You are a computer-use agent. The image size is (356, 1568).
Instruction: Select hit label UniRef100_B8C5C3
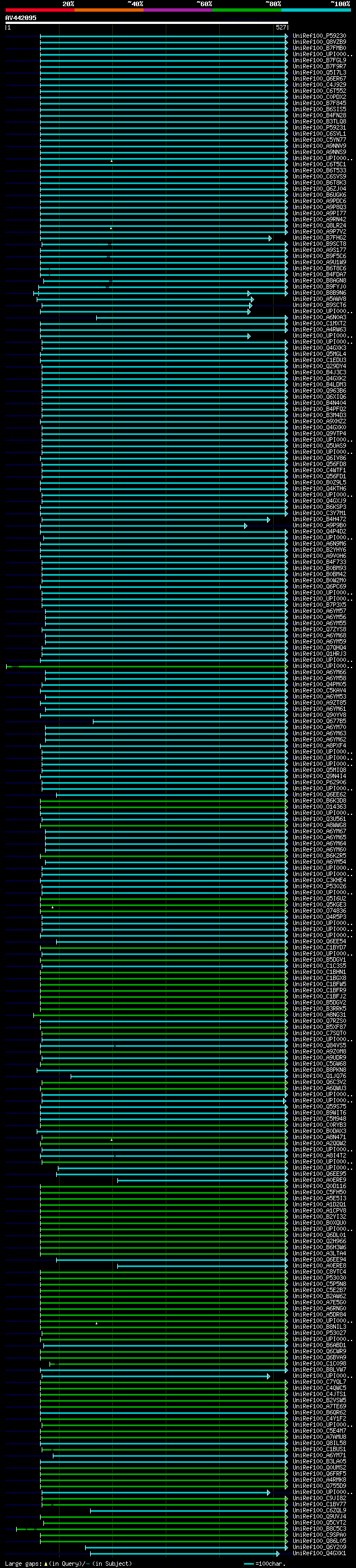(x=319, y=1529)
